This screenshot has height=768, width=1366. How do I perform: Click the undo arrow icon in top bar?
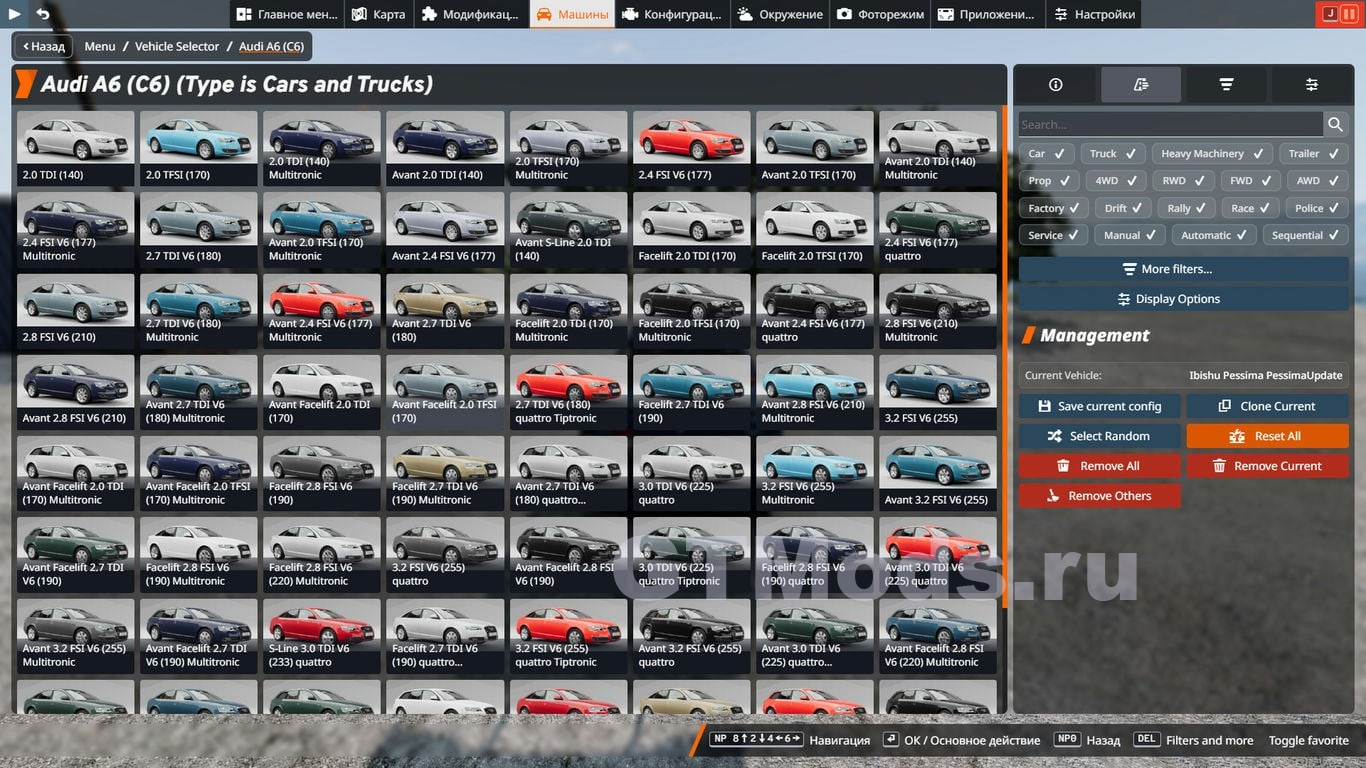[x=43, y=14]
